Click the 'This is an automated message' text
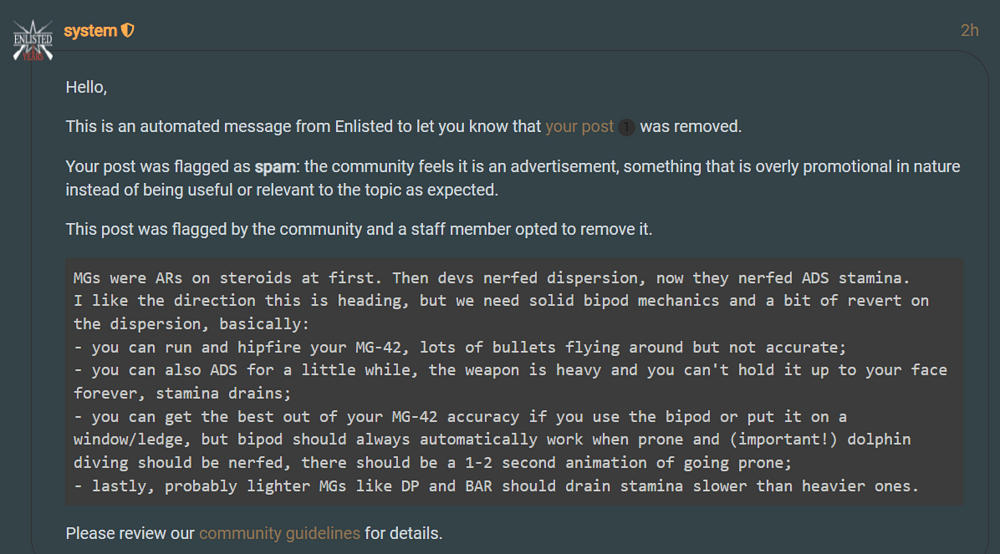This screenshot has width=1000, height=554. pos(303,126)
